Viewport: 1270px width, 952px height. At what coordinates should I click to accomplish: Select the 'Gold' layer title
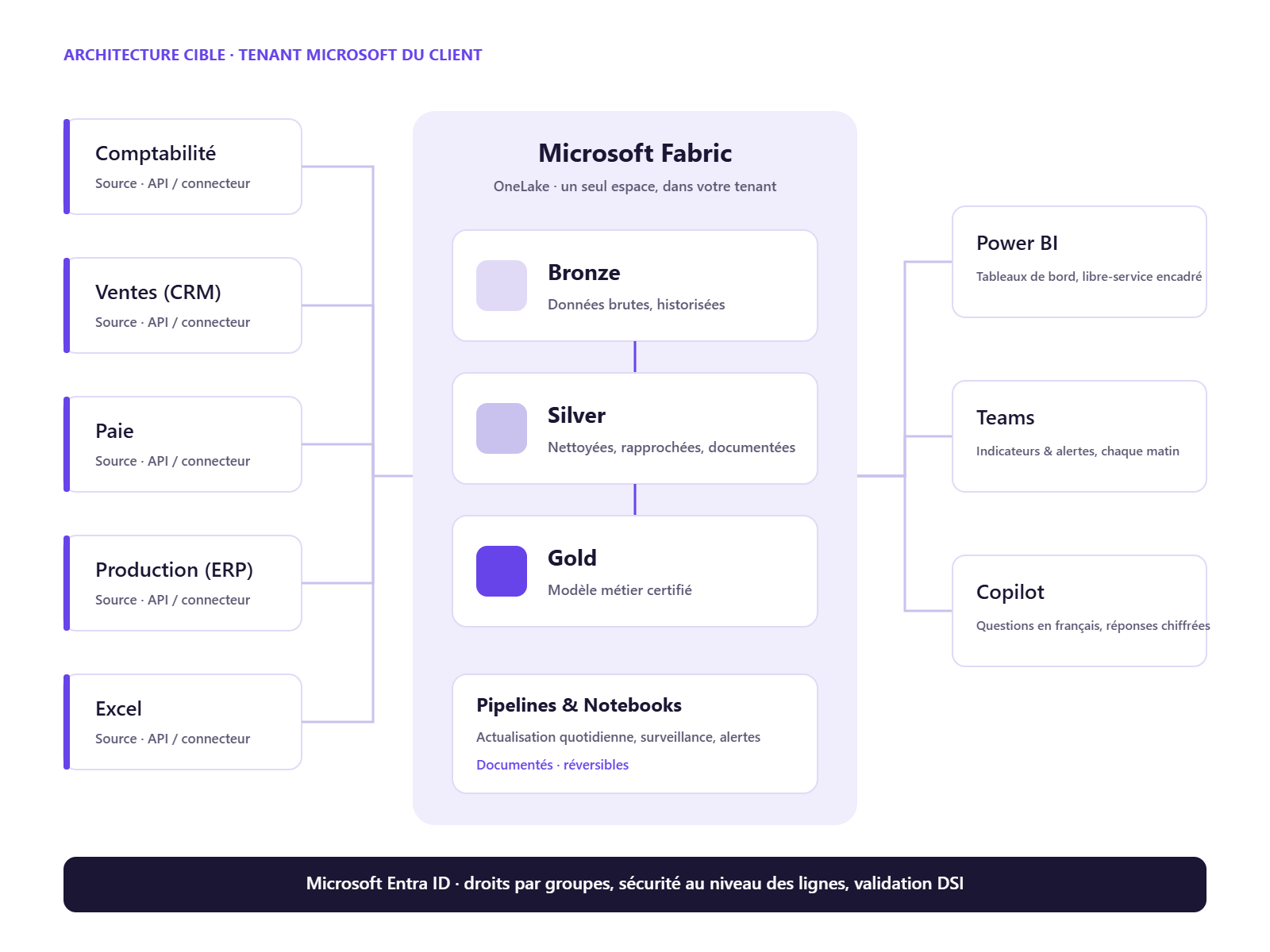pyautogui.click(x=572, y=558)
